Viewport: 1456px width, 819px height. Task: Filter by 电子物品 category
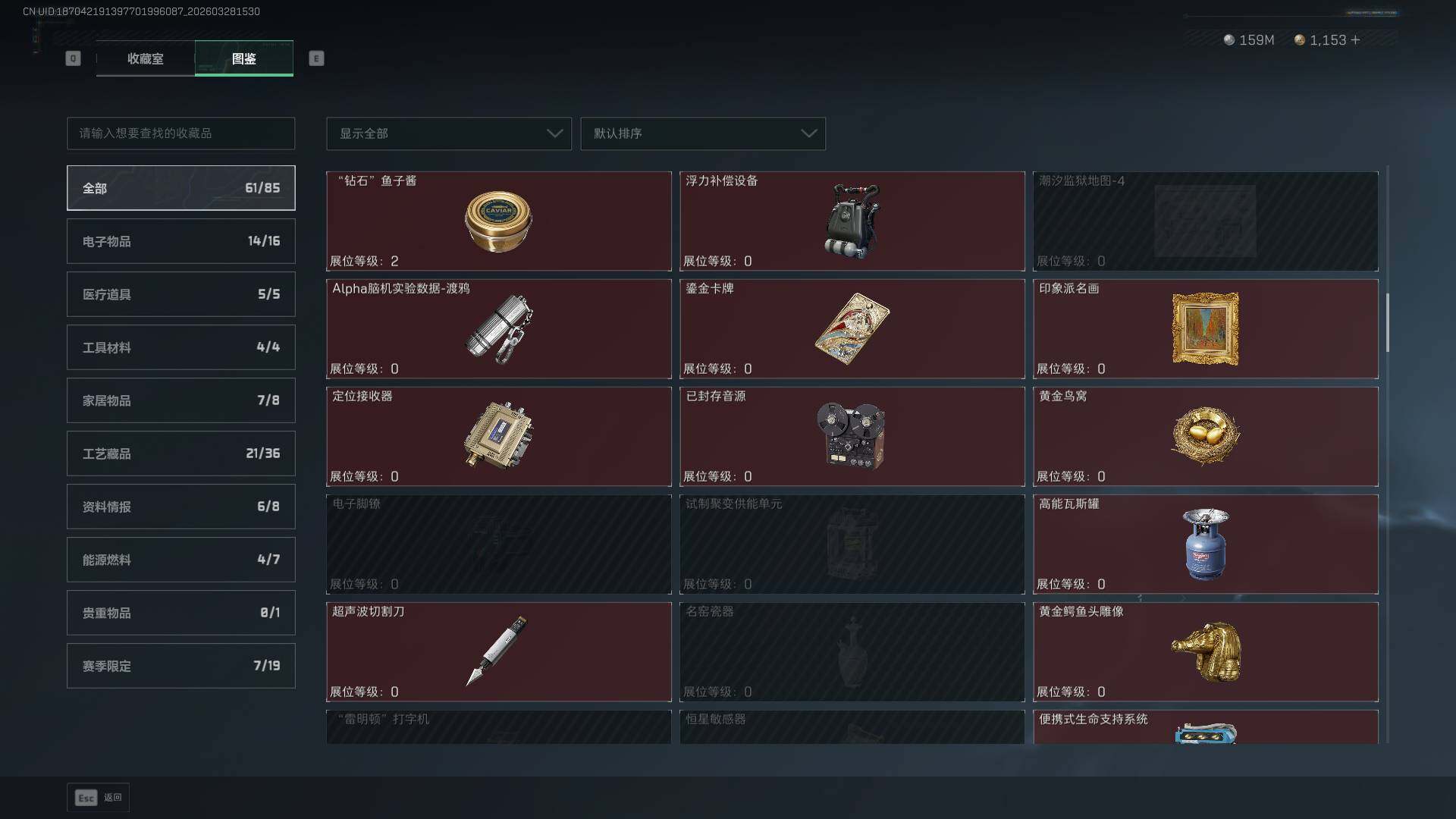[x=181, y=241]
